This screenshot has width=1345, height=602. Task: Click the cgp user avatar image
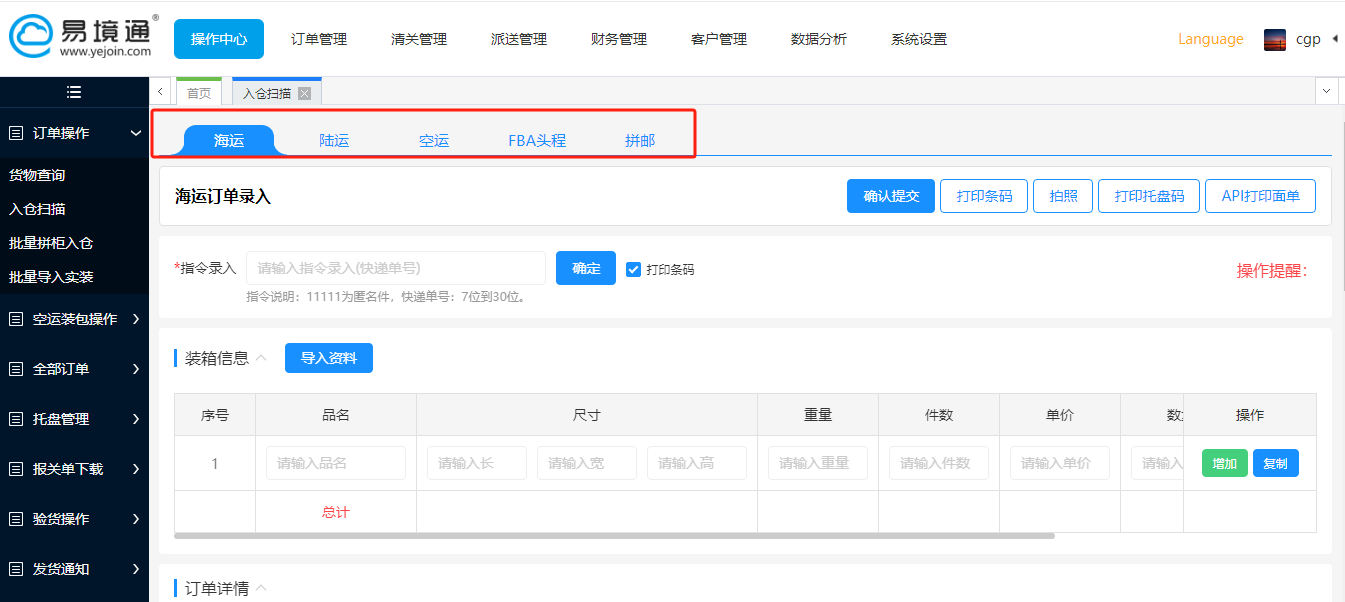pos(1274,38)
